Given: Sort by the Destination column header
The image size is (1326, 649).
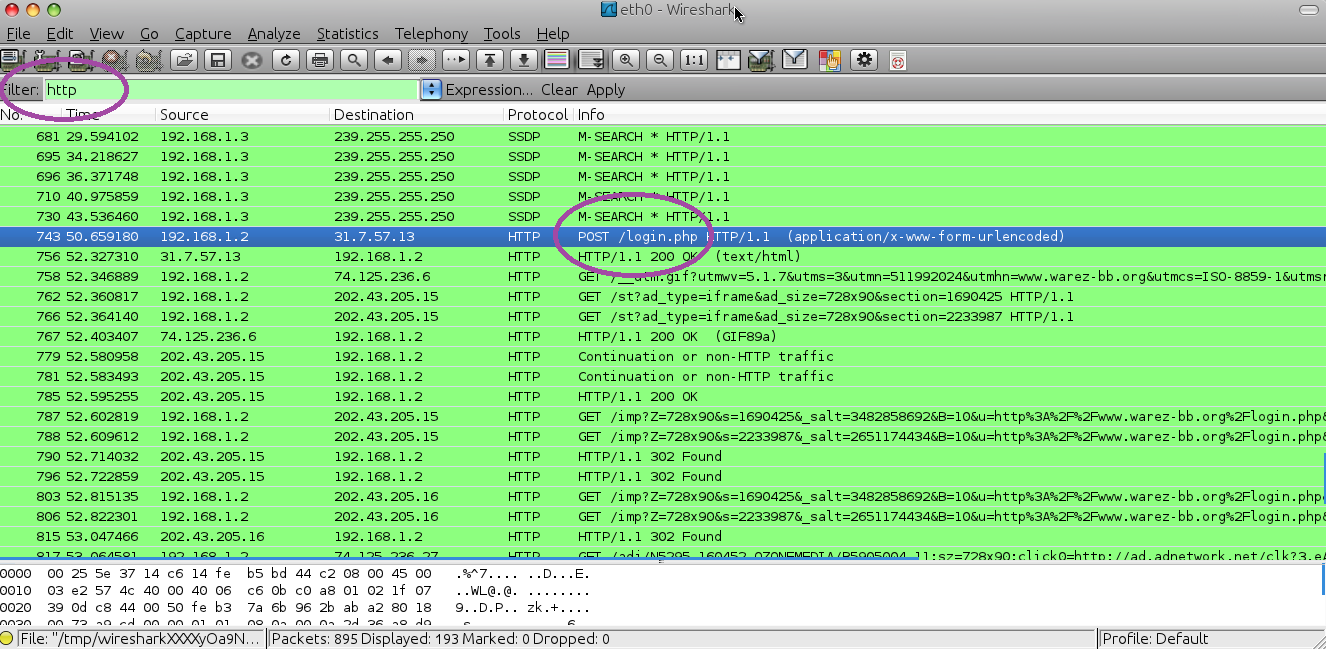Looking at the screenshot, I should click(417, 115).
